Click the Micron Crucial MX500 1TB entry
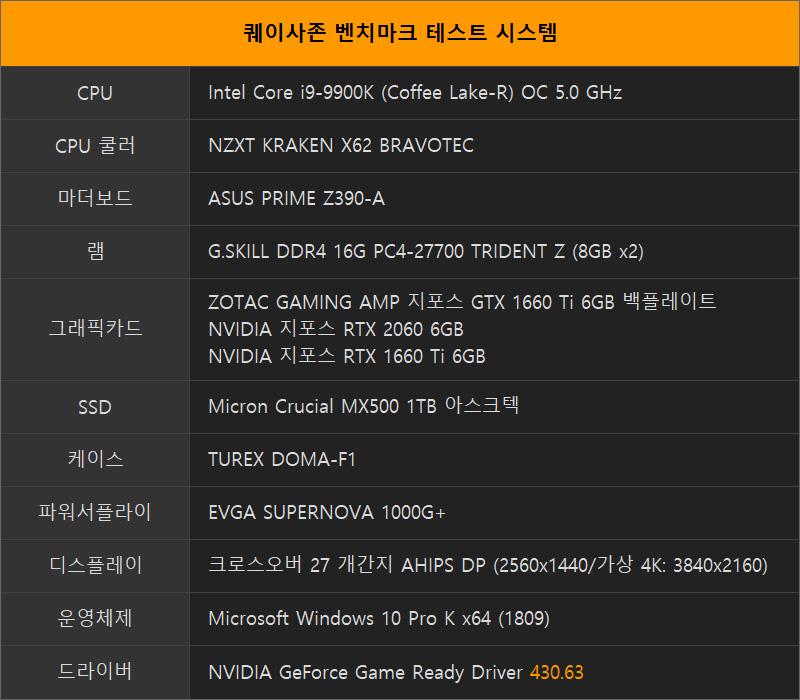This screenshot has width=800, height=700. point(363,407)
